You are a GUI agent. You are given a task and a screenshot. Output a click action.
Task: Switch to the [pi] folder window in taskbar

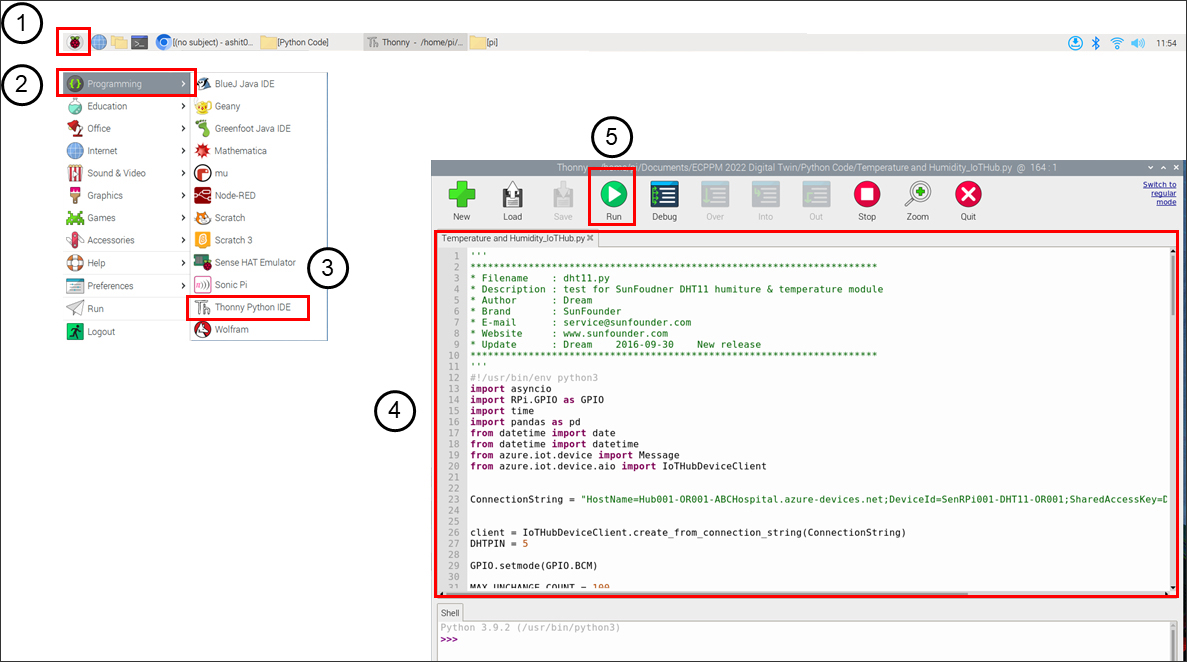coord(484,42)
